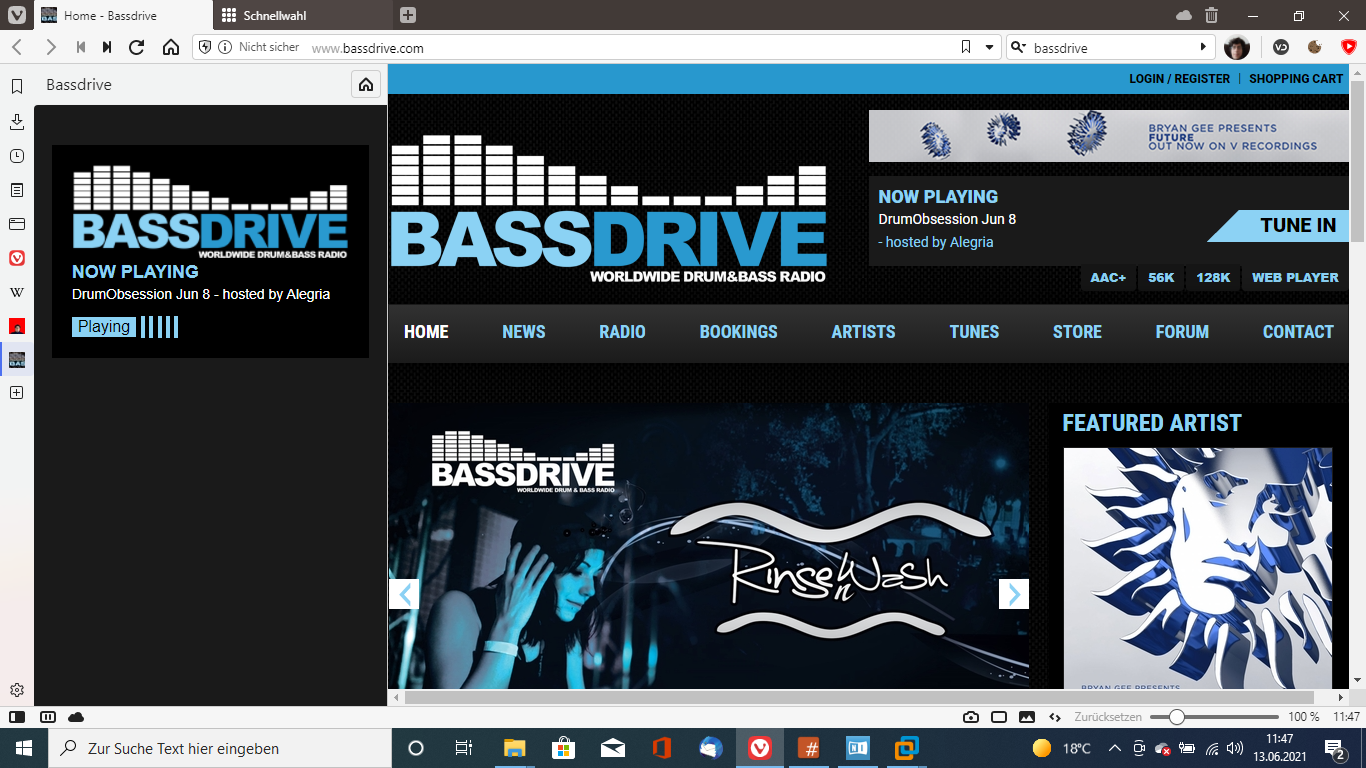
Task: Select the Home - Bassdrive tab
Action: [124, 15]
